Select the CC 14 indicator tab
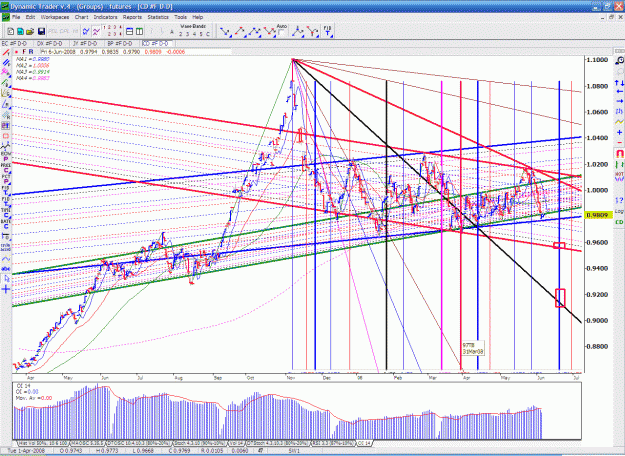Image resolution: width=625 pixels, height=456 pixels. 365,443
